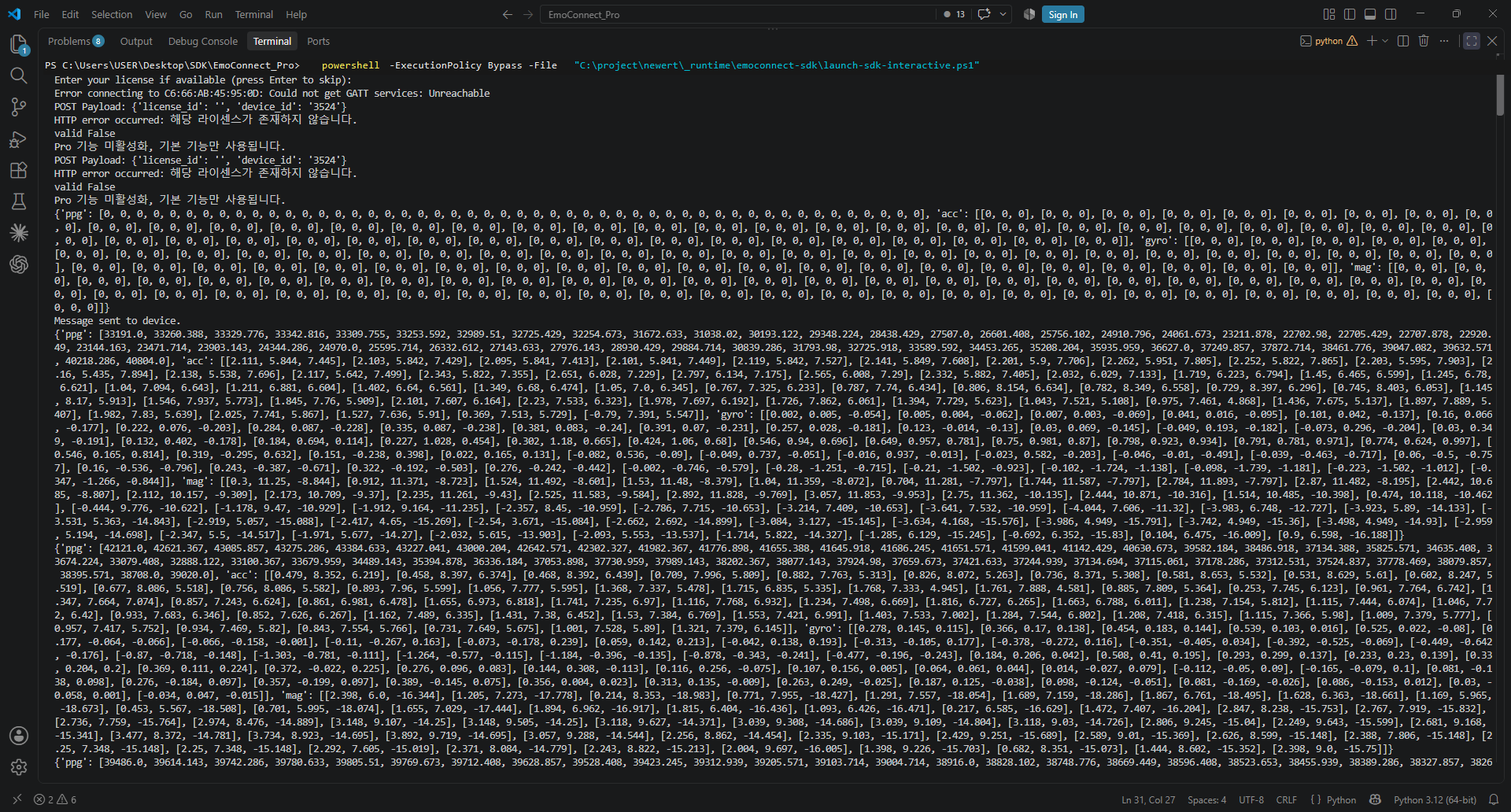
Task: Expand the chat dropdown chevron in title bar
Action: click(1003, 14)
